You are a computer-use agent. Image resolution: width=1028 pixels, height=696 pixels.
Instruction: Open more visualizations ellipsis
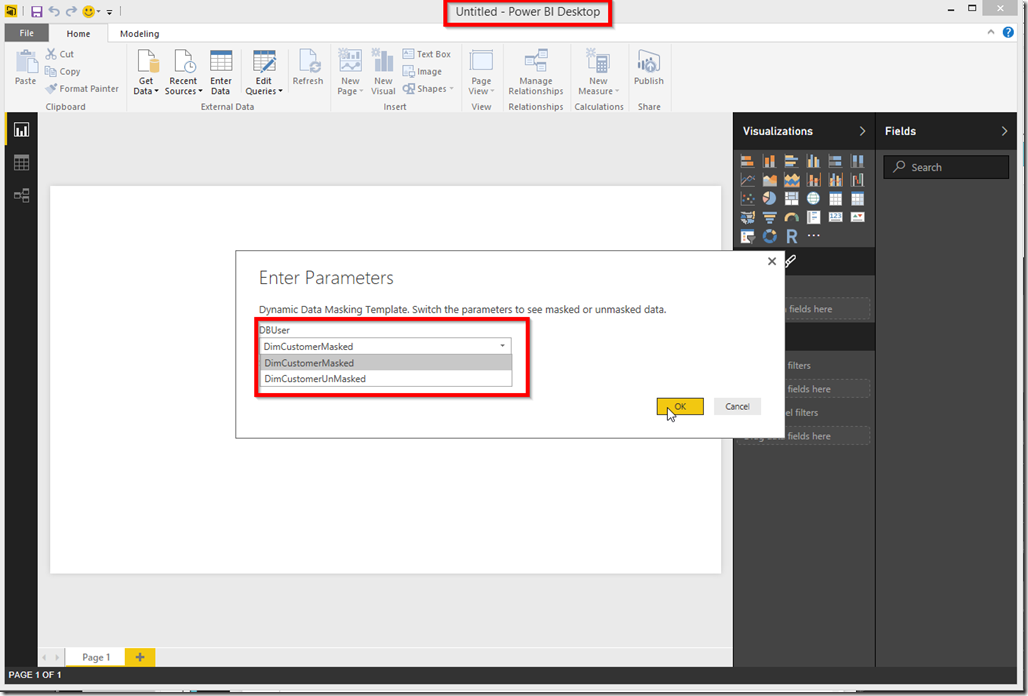click(814, 235)
